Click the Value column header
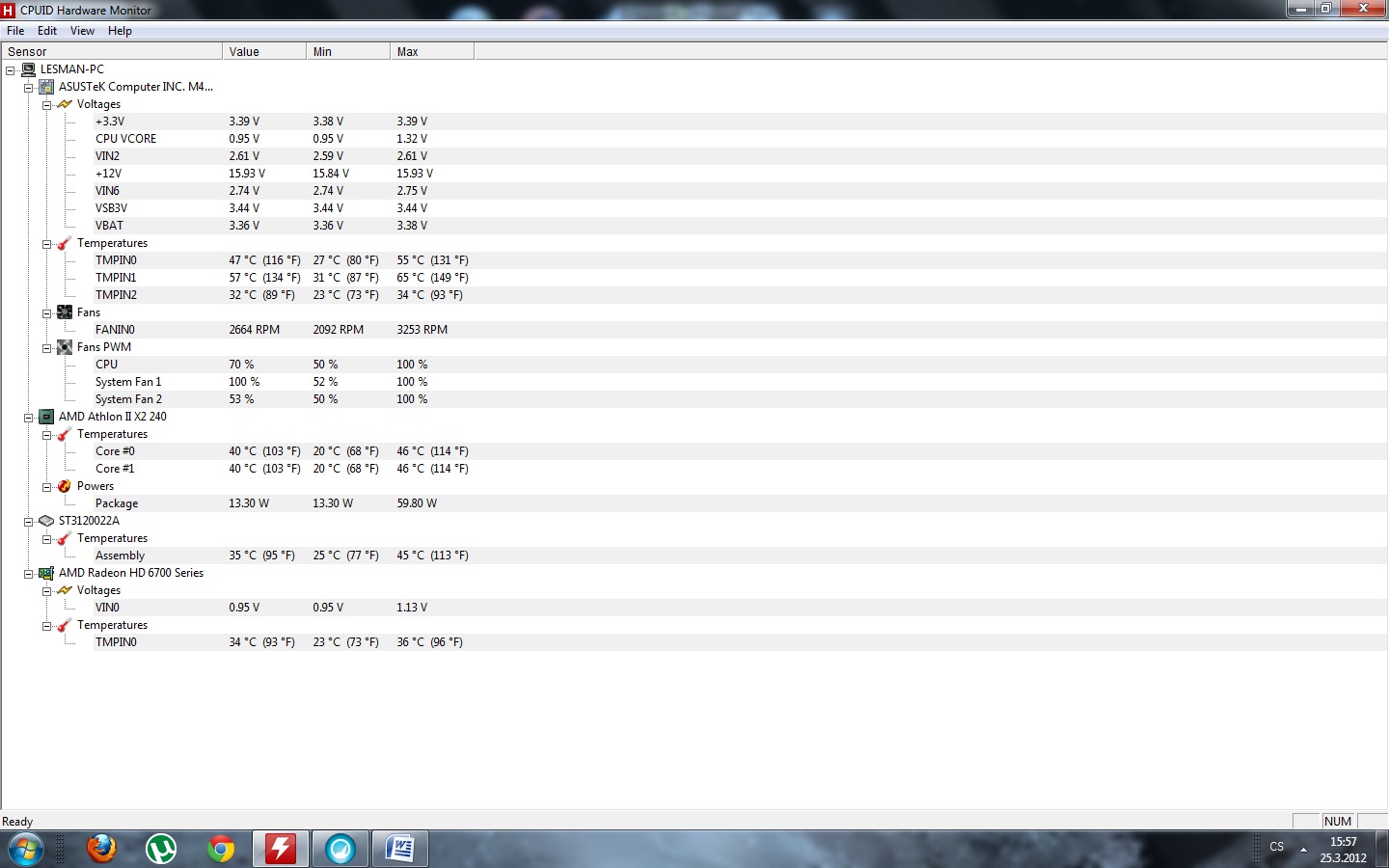The image size is (1389, 868). pyautogui.click(x=264, y=51)
